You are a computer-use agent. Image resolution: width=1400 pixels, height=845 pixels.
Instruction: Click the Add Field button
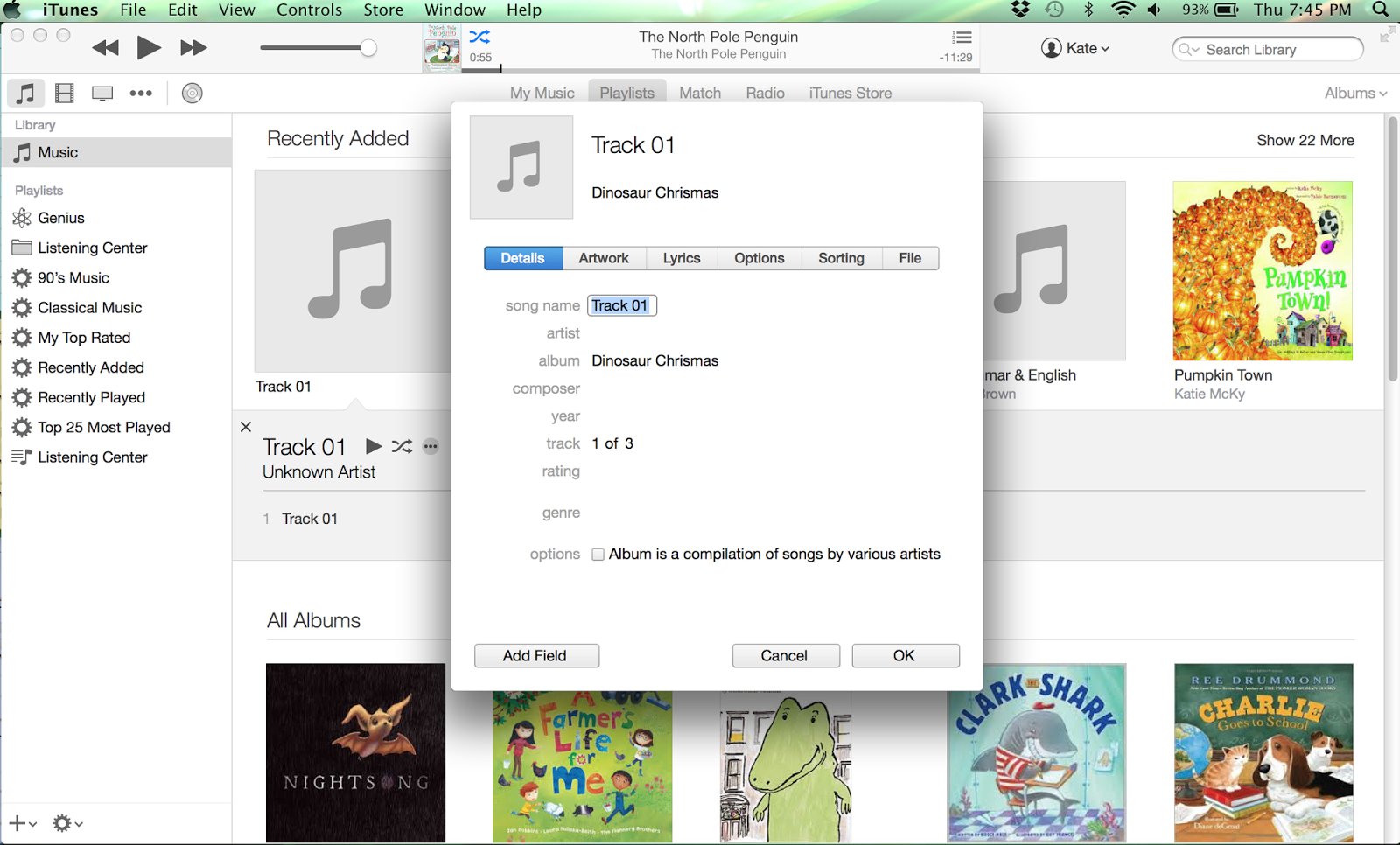click(536, 655)
